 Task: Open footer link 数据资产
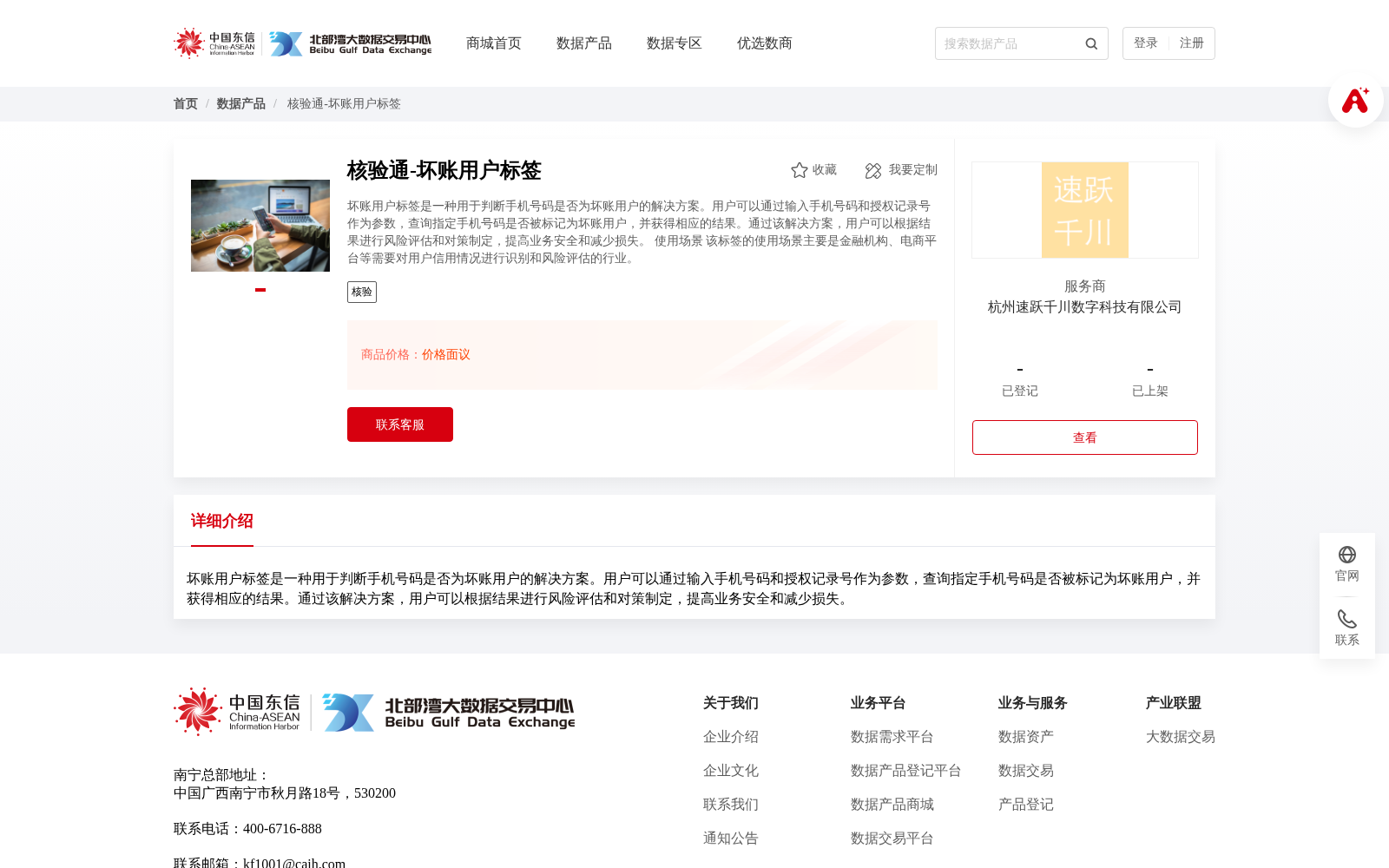click(1026, 737)
